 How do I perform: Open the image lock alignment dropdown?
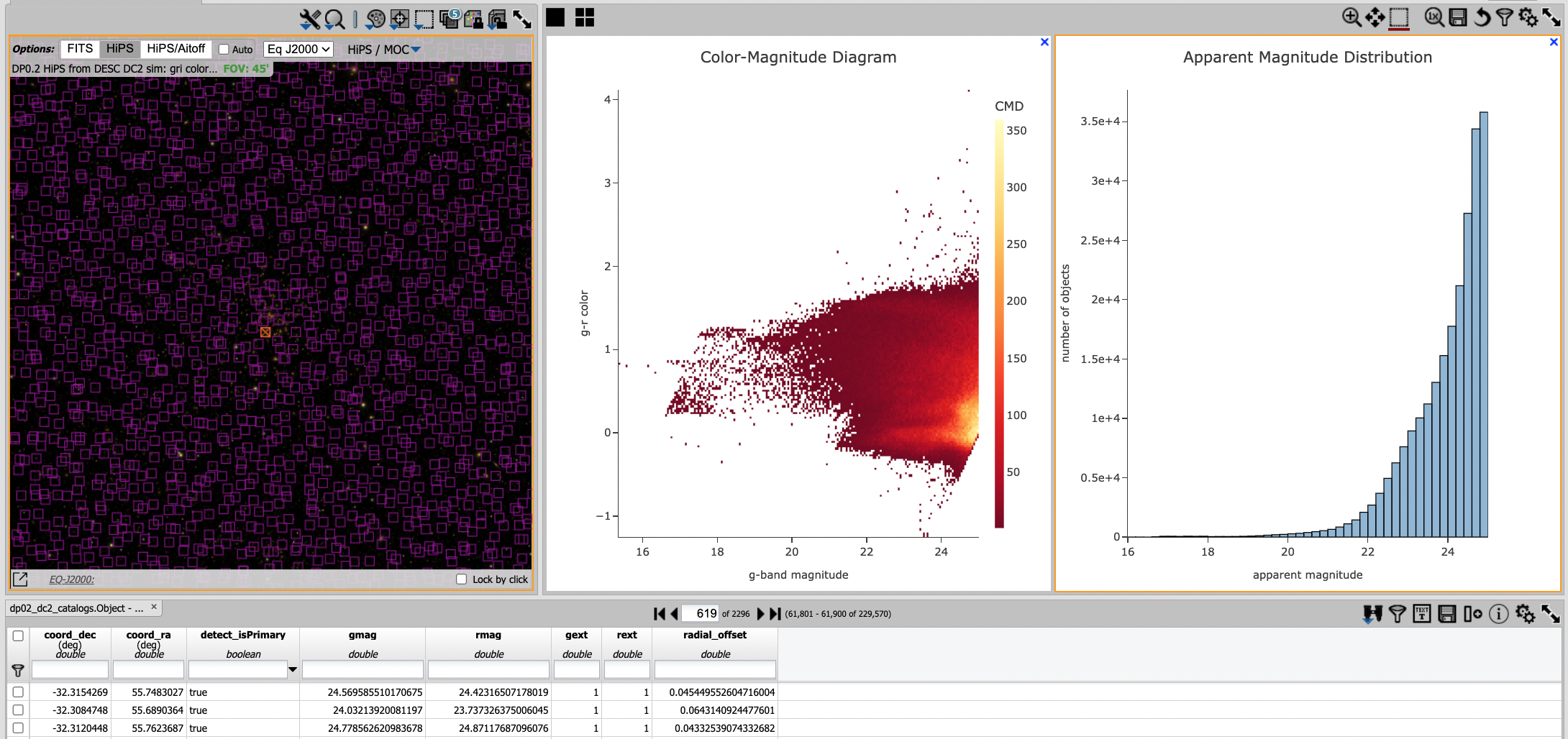pyautogui.click(x=498, y=19)
